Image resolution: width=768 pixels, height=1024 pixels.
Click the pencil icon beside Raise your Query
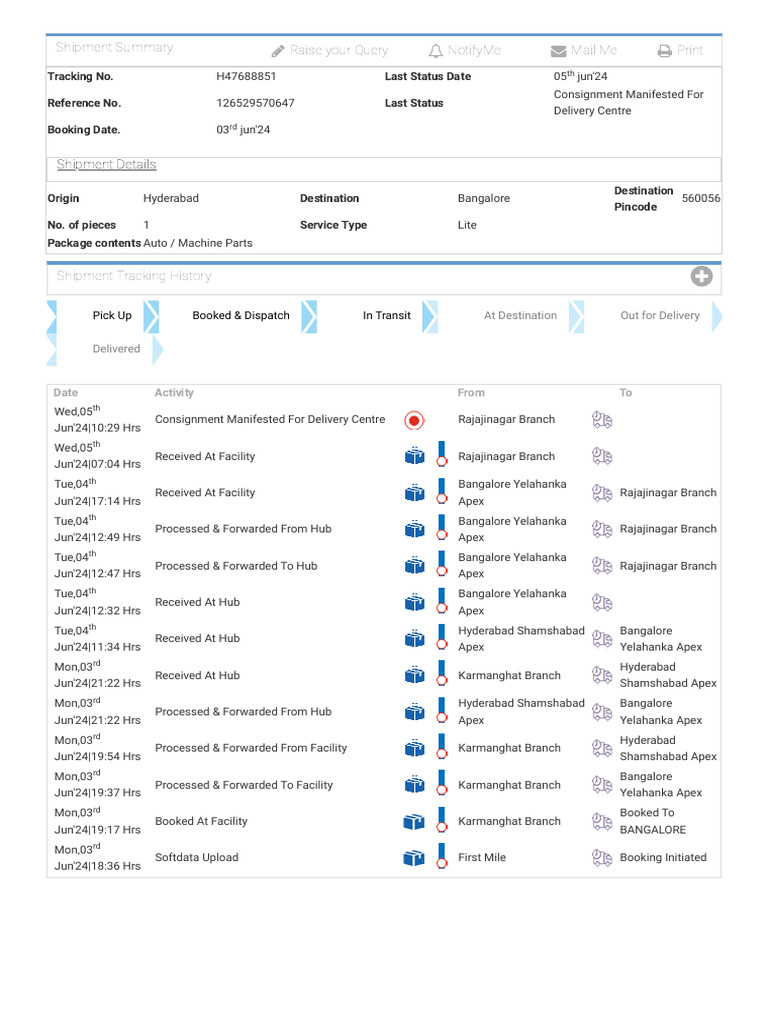point(278,51)
